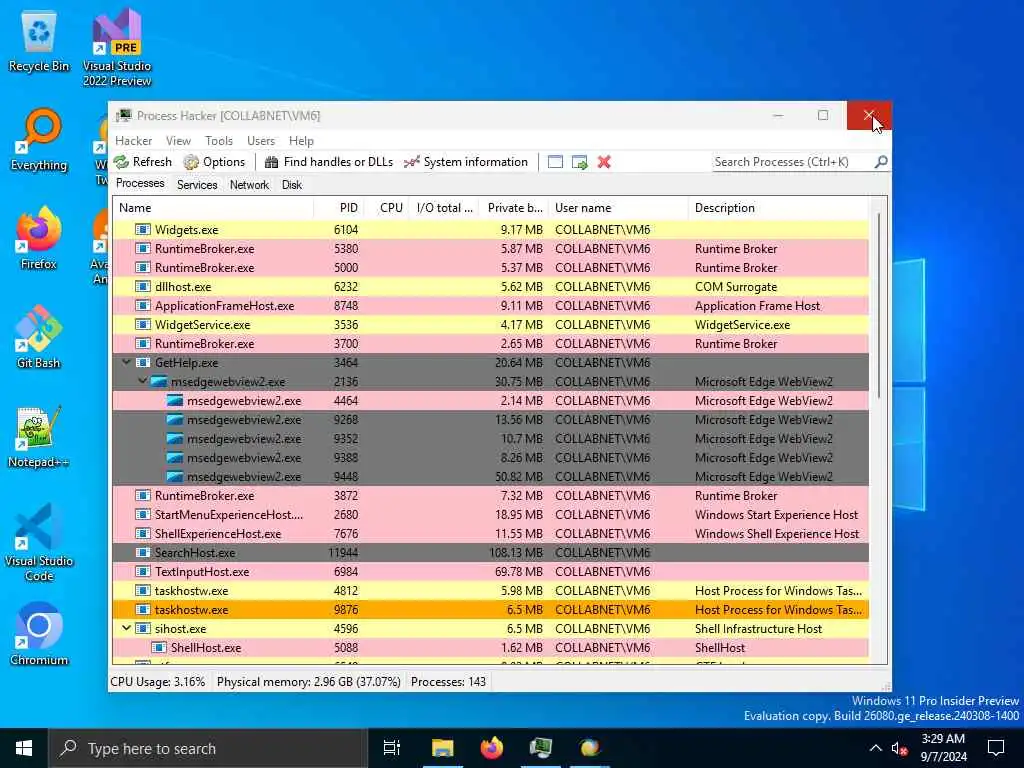Select msedgewebview2.exe with PID 4464
This screenshot has height=768, width=1024.
[490, 400]
